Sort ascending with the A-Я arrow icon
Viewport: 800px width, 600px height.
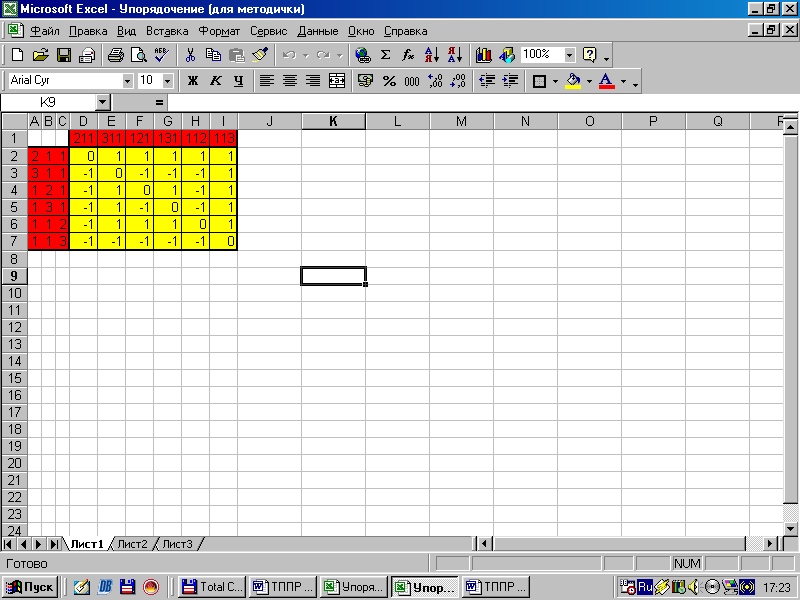[x=432, y=55]
